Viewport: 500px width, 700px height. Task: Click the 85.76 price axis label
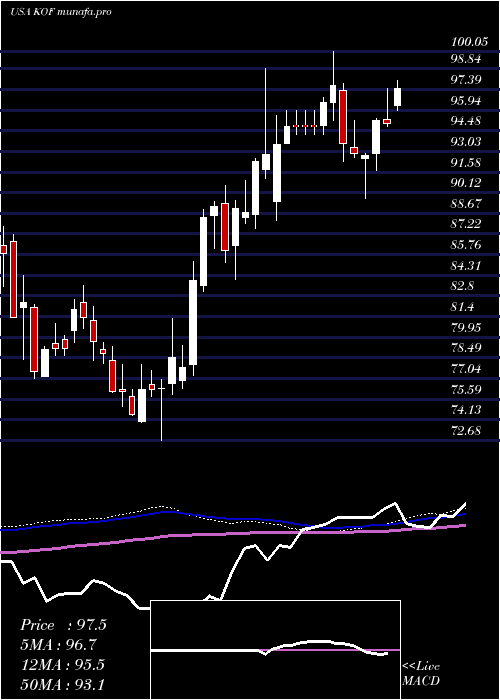click(466, 245)
